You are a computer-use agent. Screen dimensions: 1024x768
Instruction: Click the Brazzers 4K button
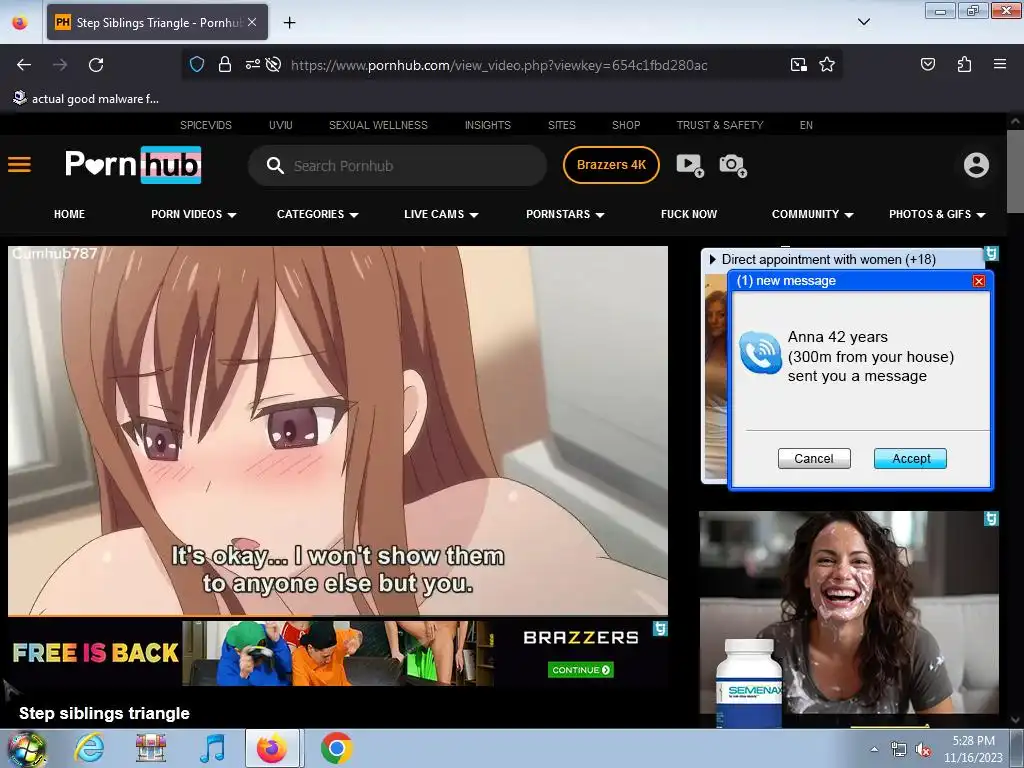[x=611, y=165]
